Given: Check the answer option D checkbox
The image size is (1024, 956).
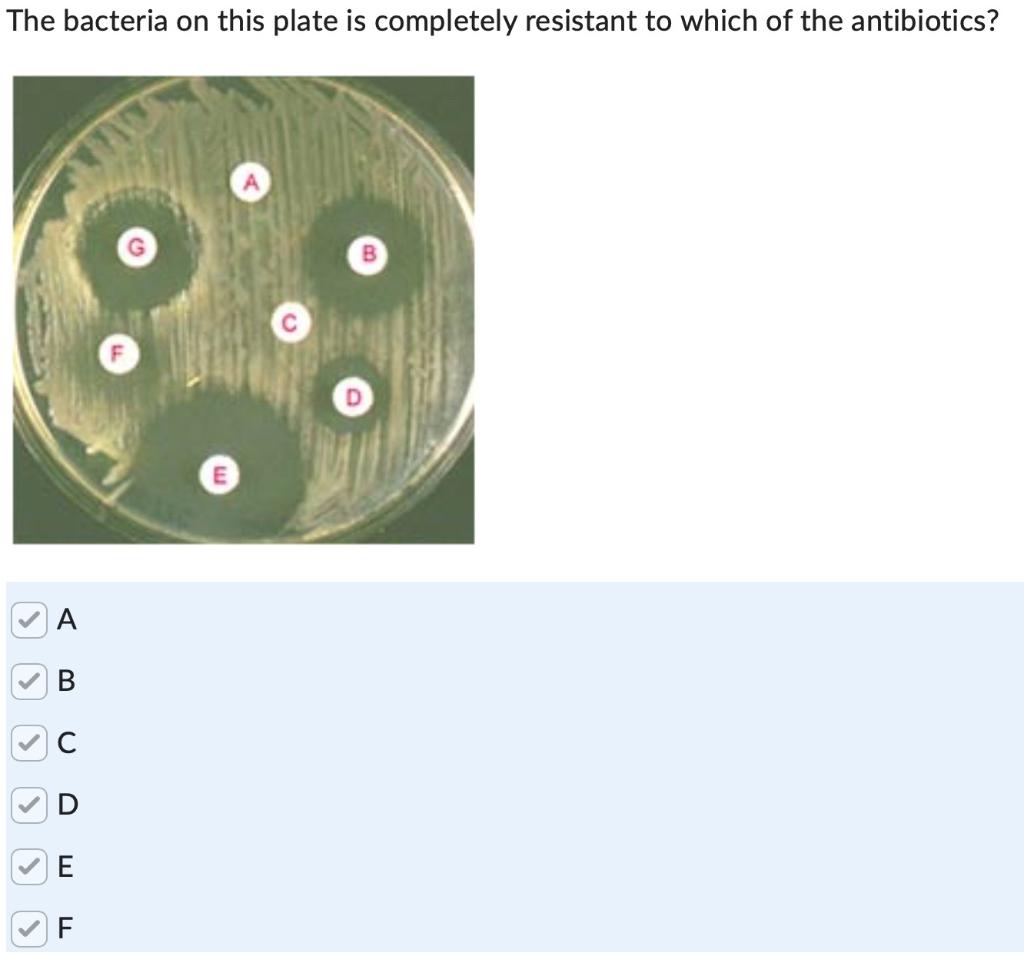Looking at the screenshot, I should click(27, 803).
